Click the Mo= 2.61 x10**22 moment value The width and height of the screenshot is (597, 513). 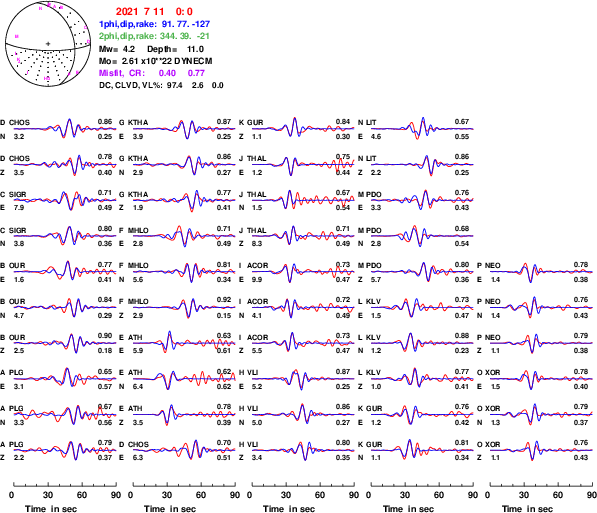pos(155,61)
